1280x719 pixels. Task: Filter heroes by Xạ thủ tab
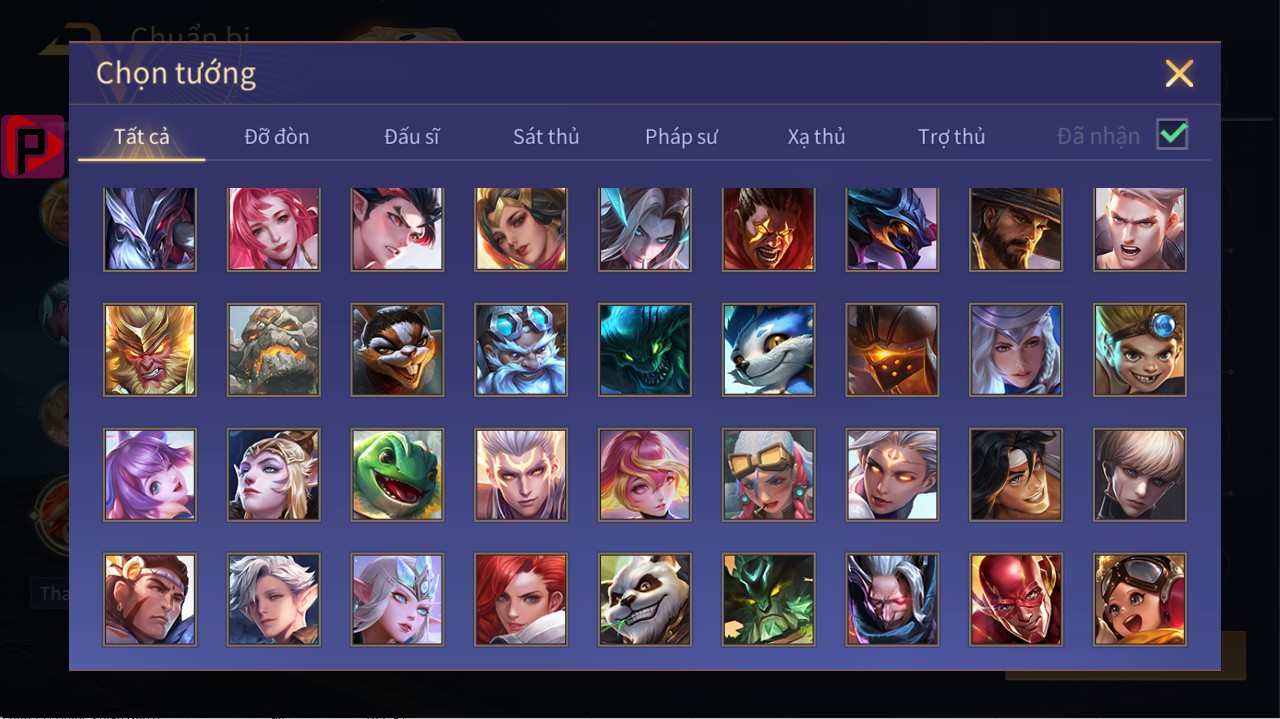(816, 136)
